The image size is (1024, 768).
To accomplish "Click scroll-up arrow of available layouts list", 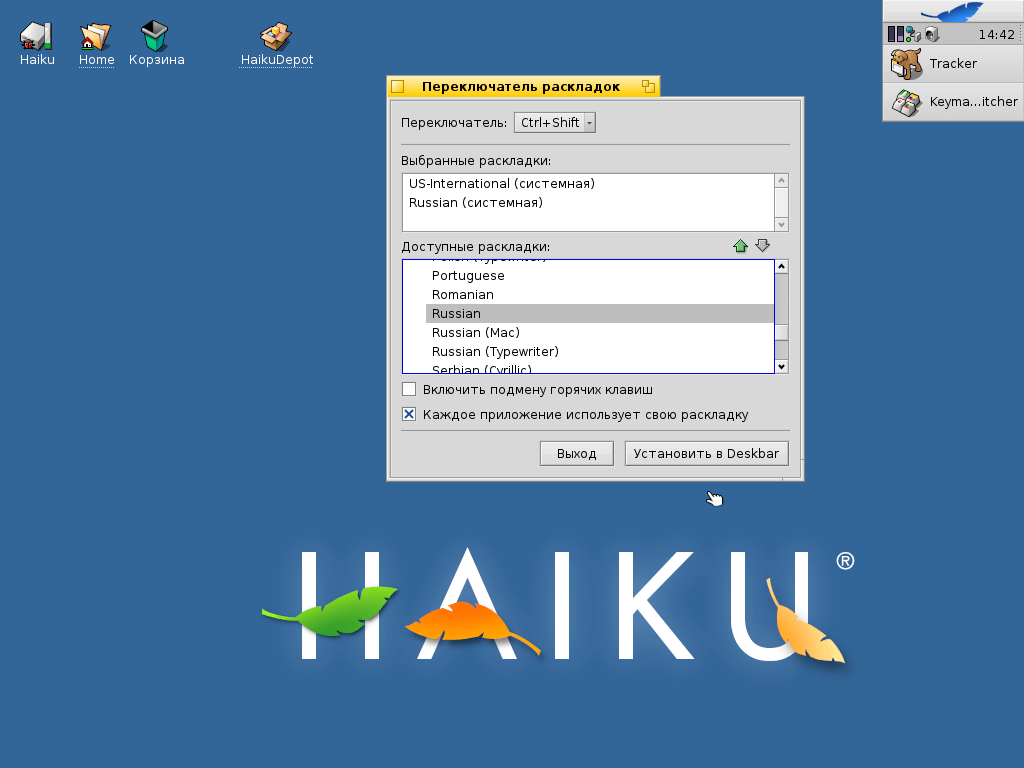I will tap(782, 266).
